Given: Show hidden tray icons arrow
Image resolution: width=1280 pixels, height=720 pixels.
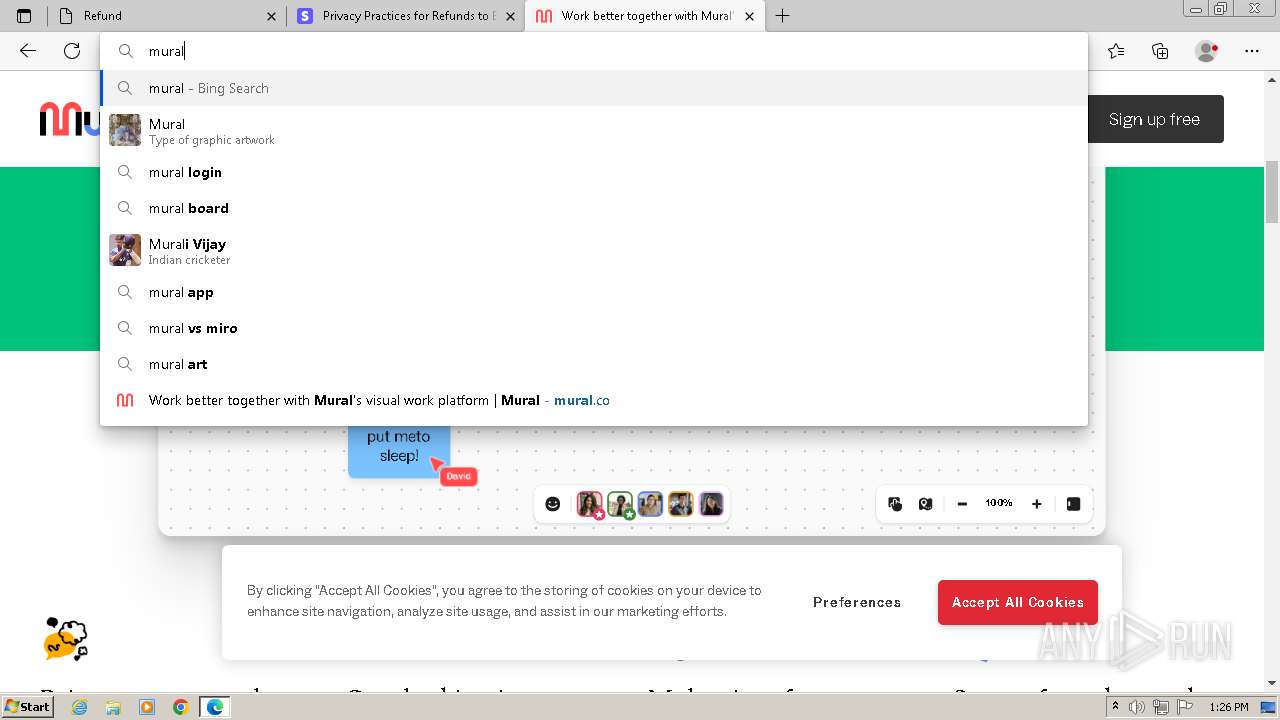Looking at the screenshot, I should tap(1116, 707).
